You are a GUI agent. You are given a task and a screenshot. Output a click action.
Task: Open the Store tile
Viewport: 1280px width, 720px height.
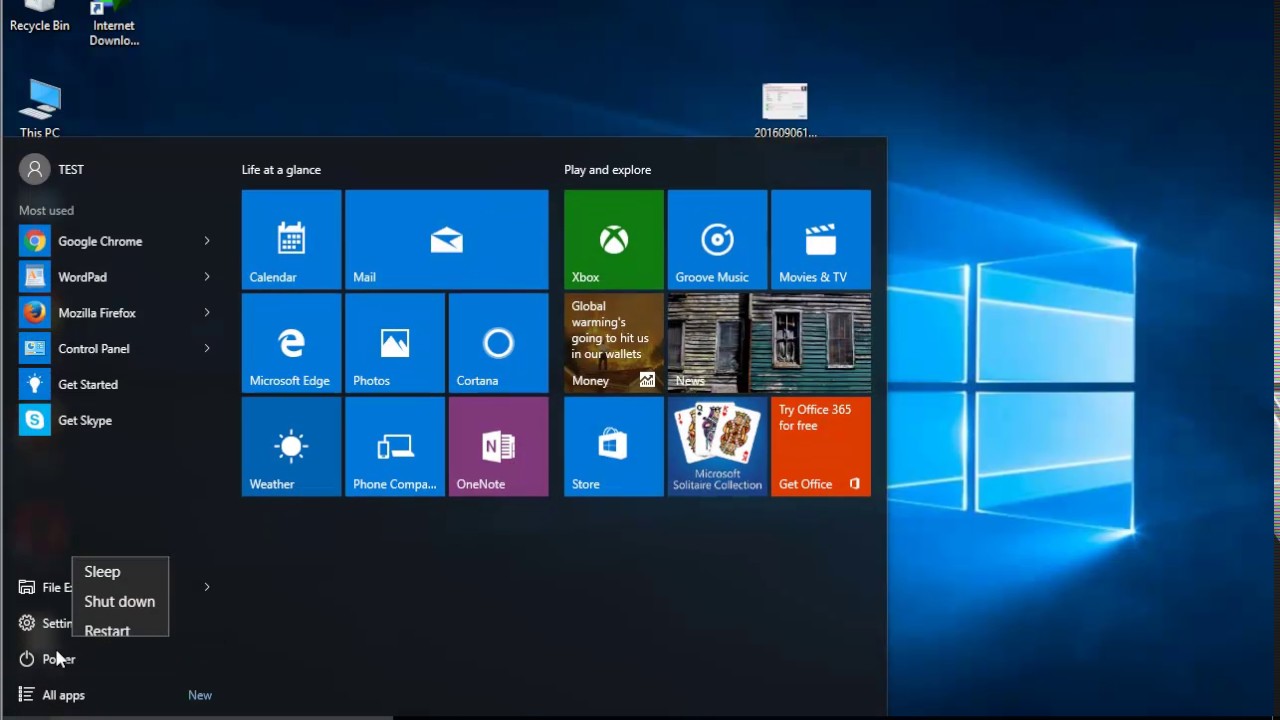(x=614, y=447)
